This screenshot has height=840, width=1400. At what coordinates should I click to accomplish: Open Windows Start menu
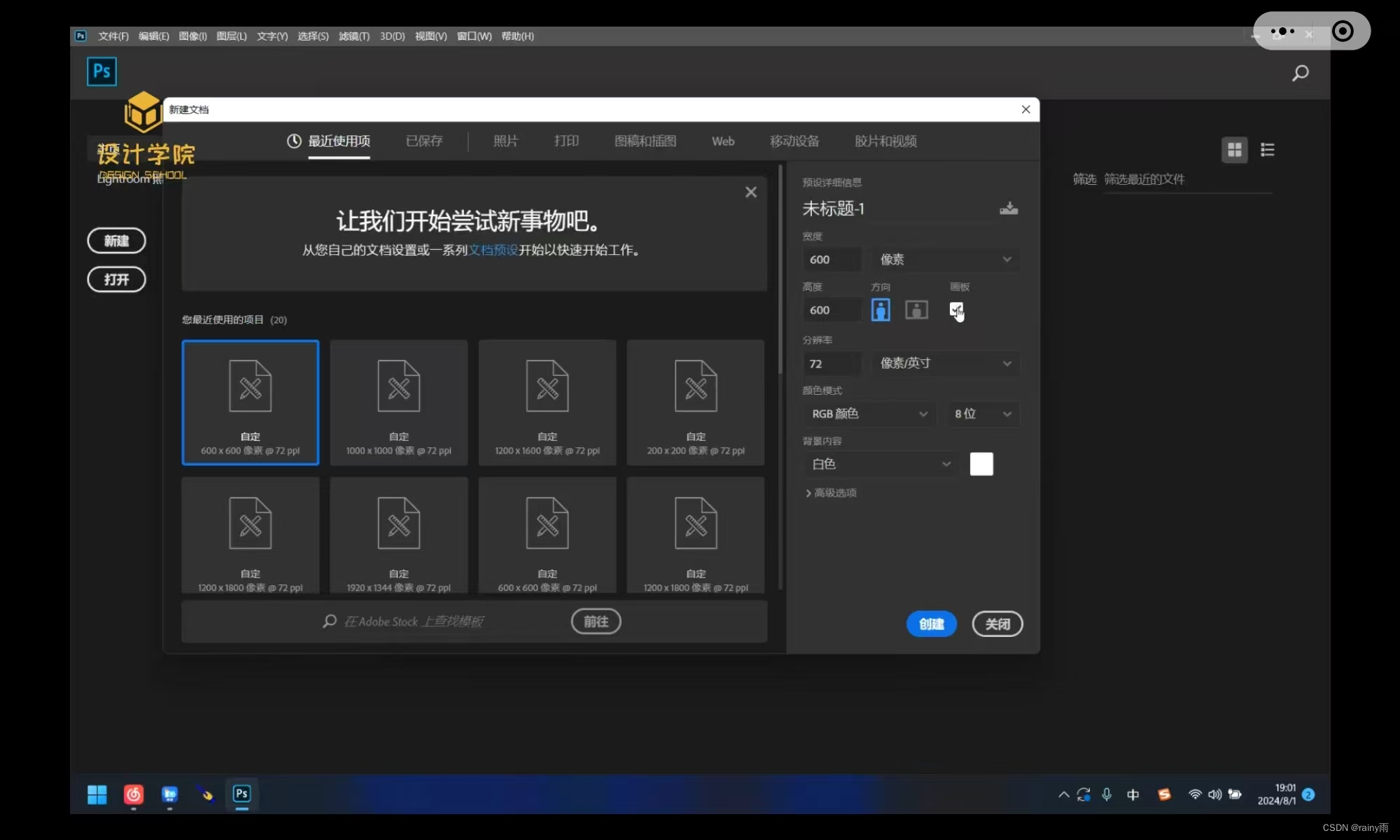click(97, 794)
